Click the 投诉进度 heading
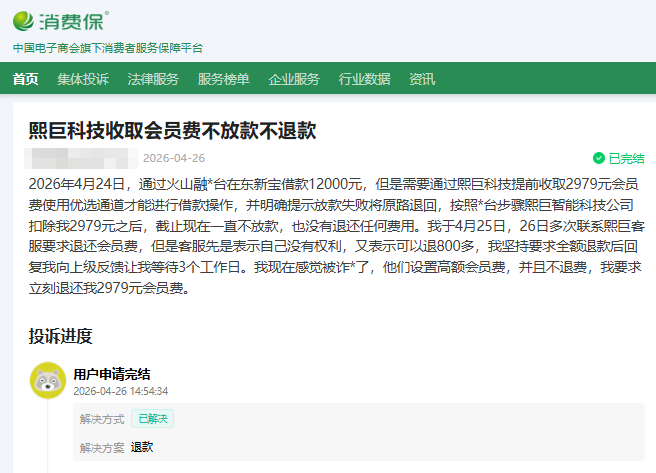This screenshot has height=473, width=656. (60, 336)
